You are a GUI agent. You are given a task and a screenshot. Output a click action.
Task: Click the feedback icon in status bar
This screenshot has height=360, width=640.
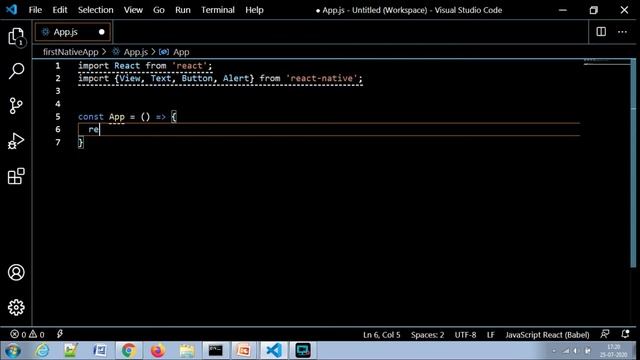605,334
